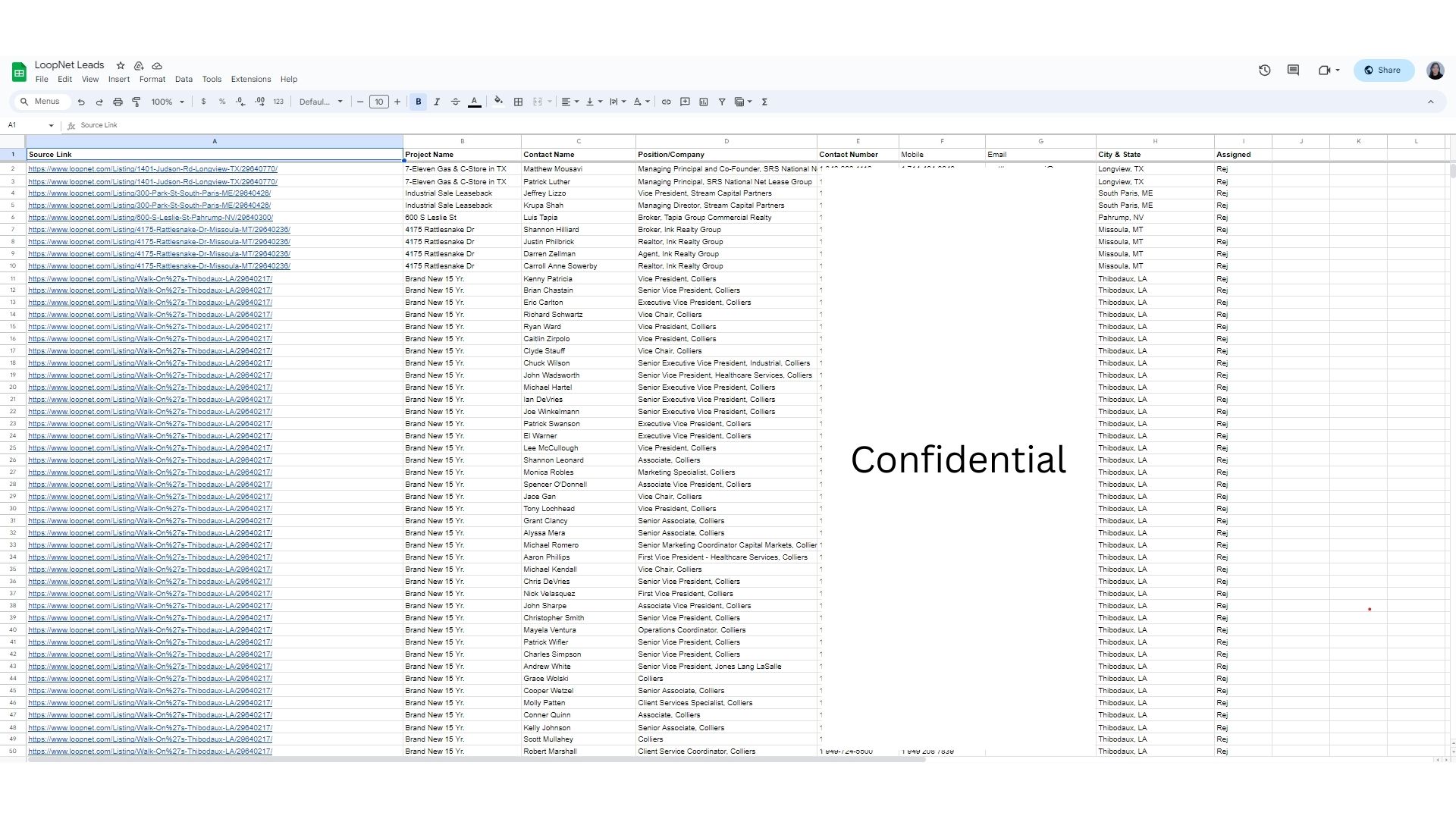Screen dimensions: 1456x819
Task: Open the zoom level 100% dropdown
Action: (168, 102)
